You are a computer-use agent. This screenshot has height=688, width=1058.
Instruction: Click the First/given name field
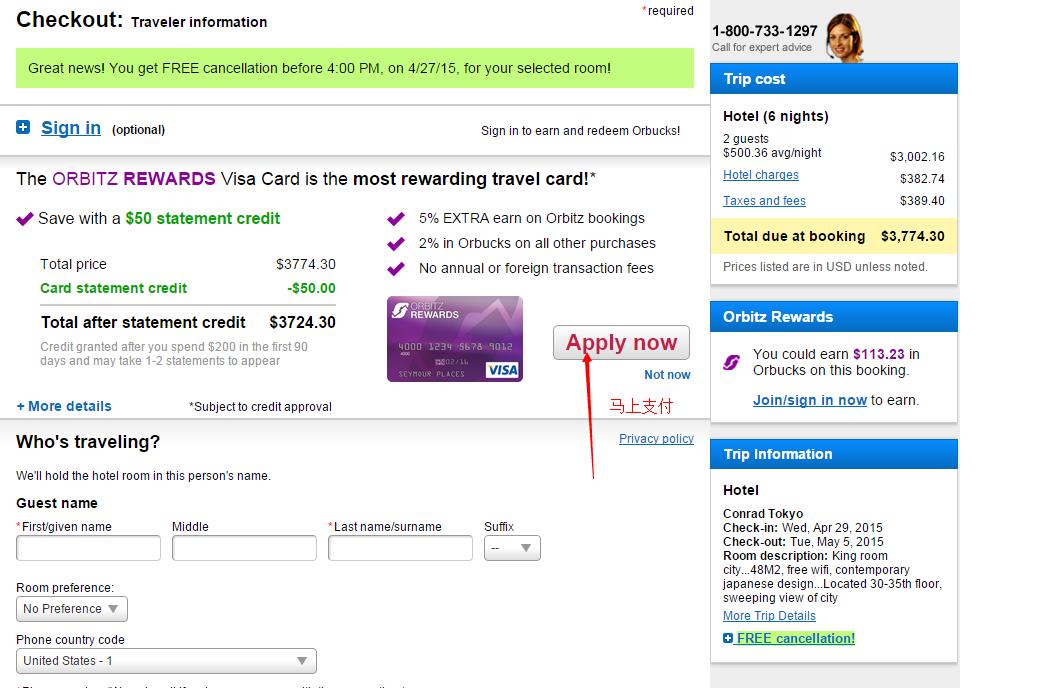[88, 548]
